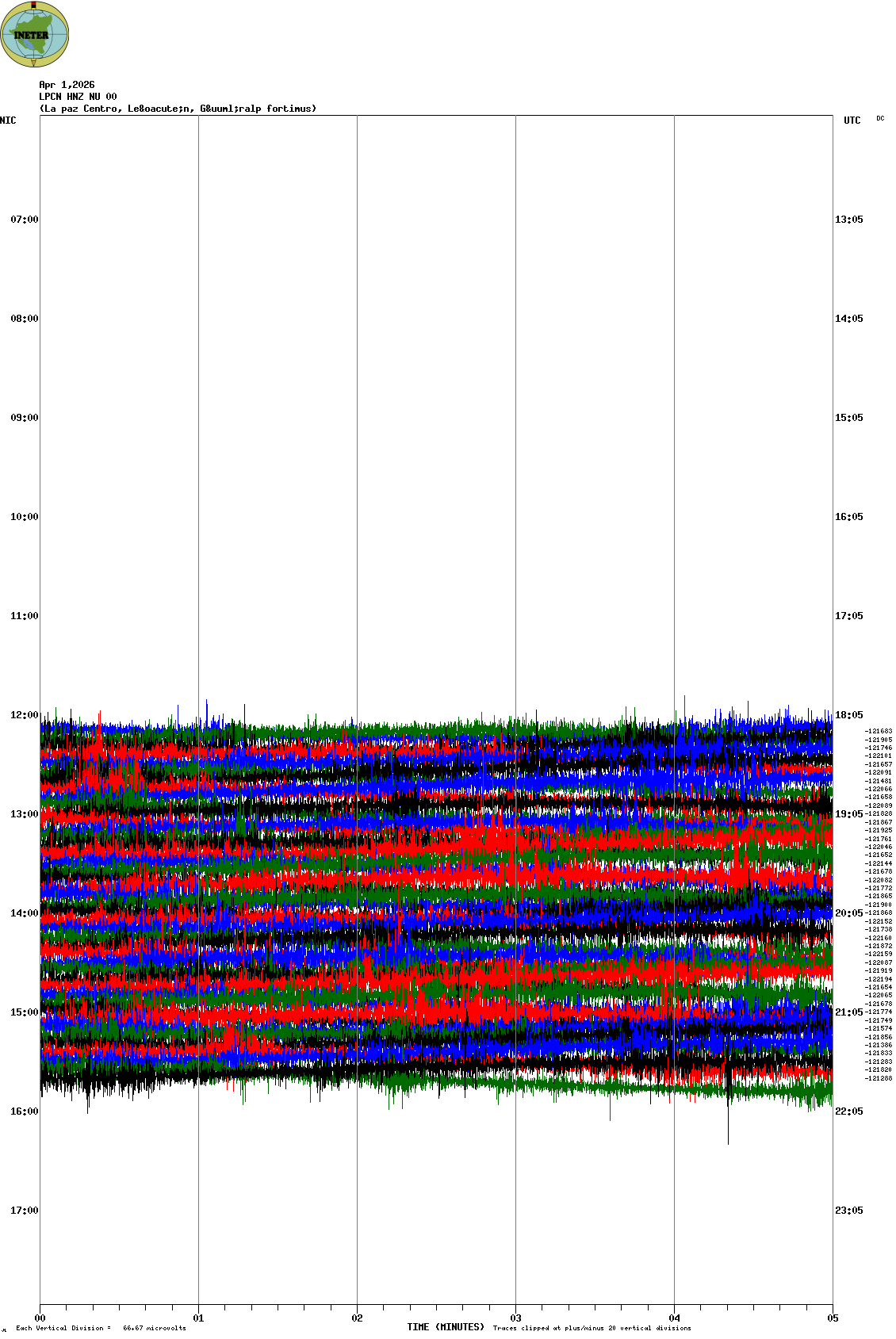The width and height of the screenshot is (896, 1339).
Task: Click the Traces clipped footnote text
Action: 592,1328
